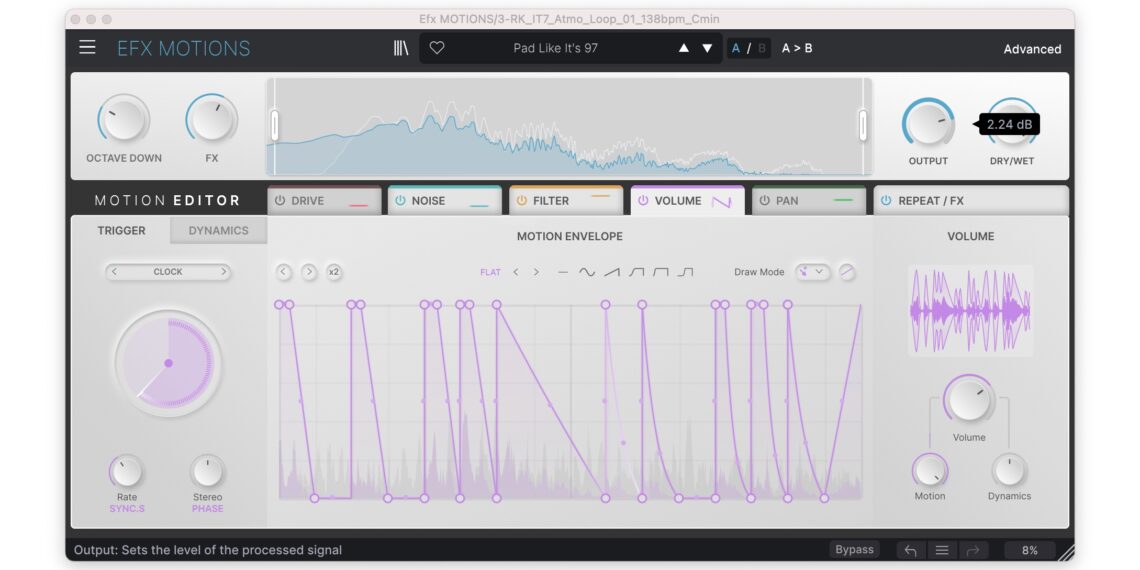Viewport: 1140px width, 570px height.
Task: Toggle the Repeat / FX power button
Action: [x=886, y=201]
